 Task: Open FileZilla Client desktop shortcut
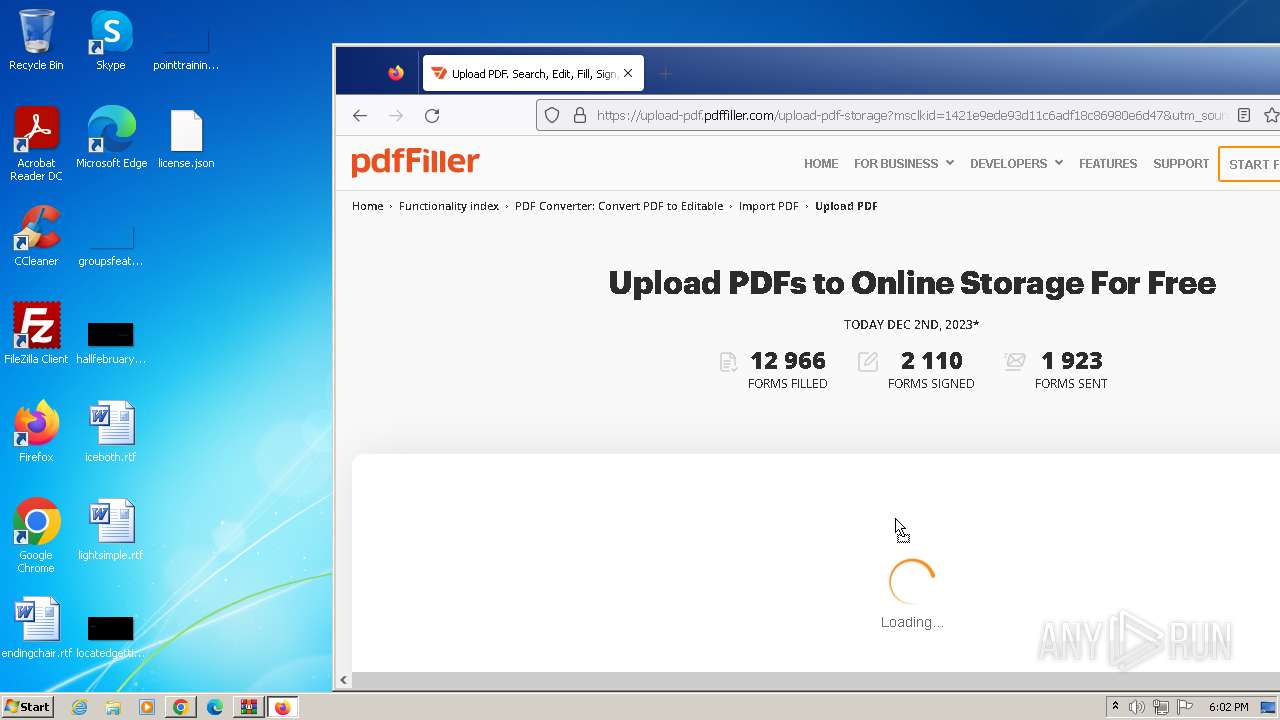(36, 334)
